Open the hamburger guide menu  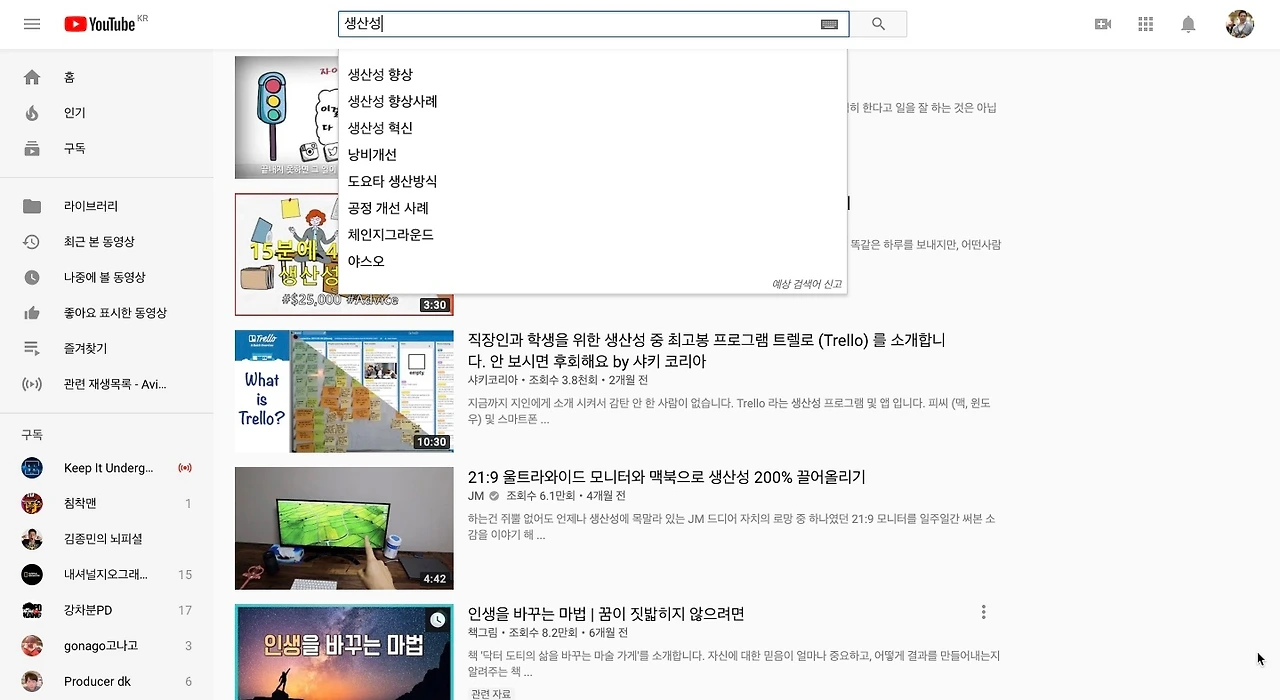point(32,24)
